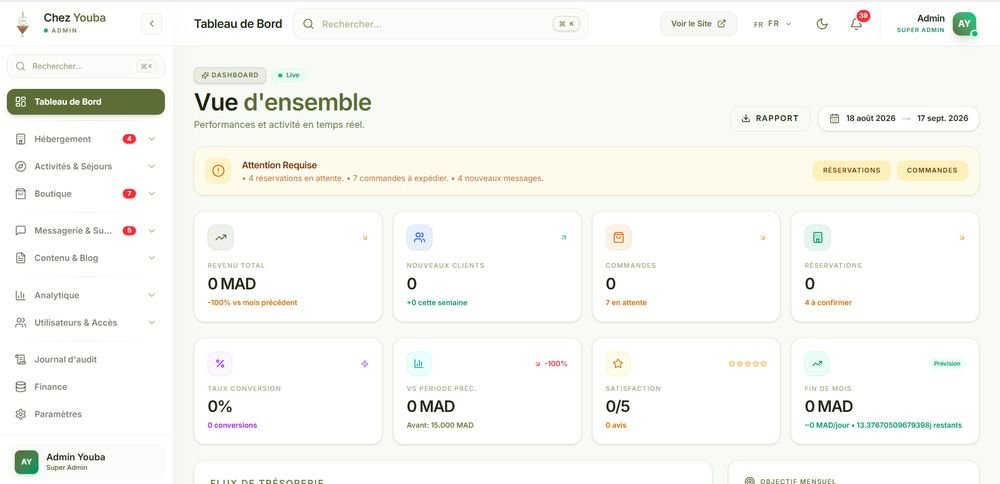Click the Satisfaction star icon
Image resolution: width=1000 pixels, height=484 pixels.
tap(619, 363)
